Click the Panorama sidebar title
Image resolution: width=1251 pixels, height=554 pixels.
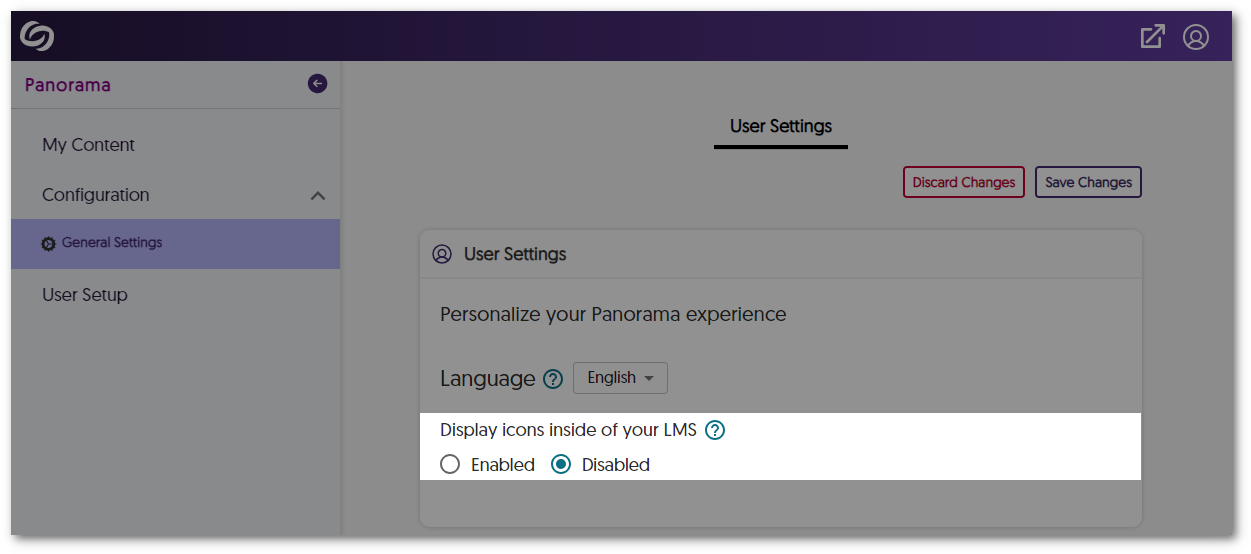[x=68, y=85]
